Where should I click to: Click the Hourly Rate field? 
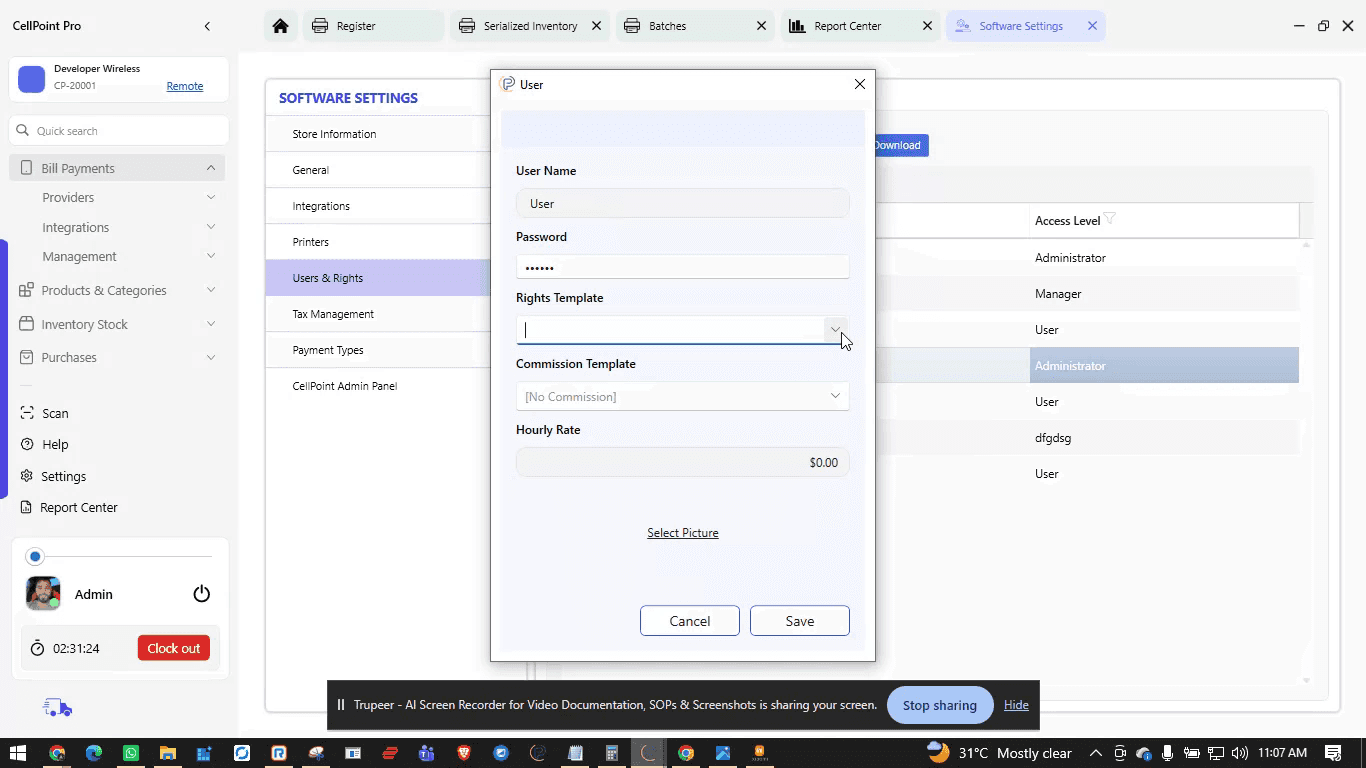click(683, 462)
